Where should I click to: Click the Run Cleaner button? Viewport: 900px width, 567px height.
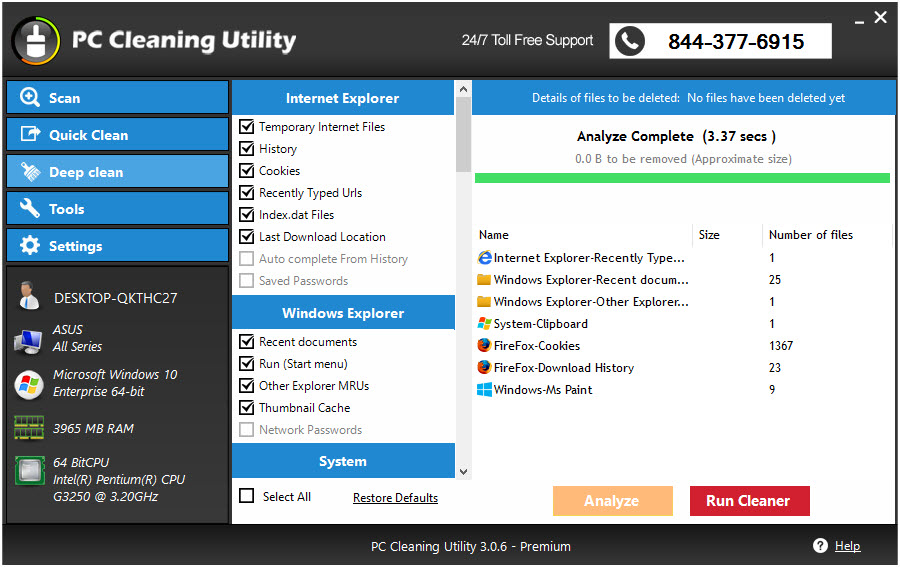click(x=750, y=501)
